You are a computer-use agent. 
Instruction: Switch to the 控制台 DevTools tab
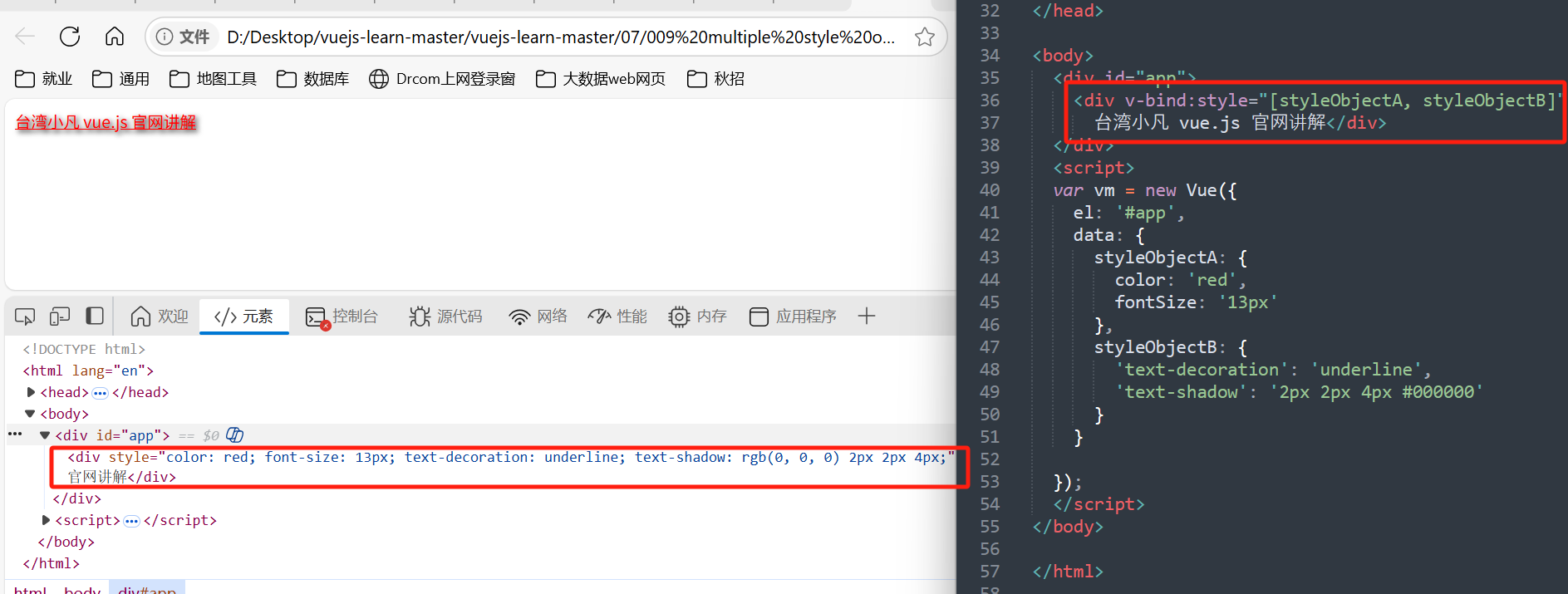(x=342, y=317)
